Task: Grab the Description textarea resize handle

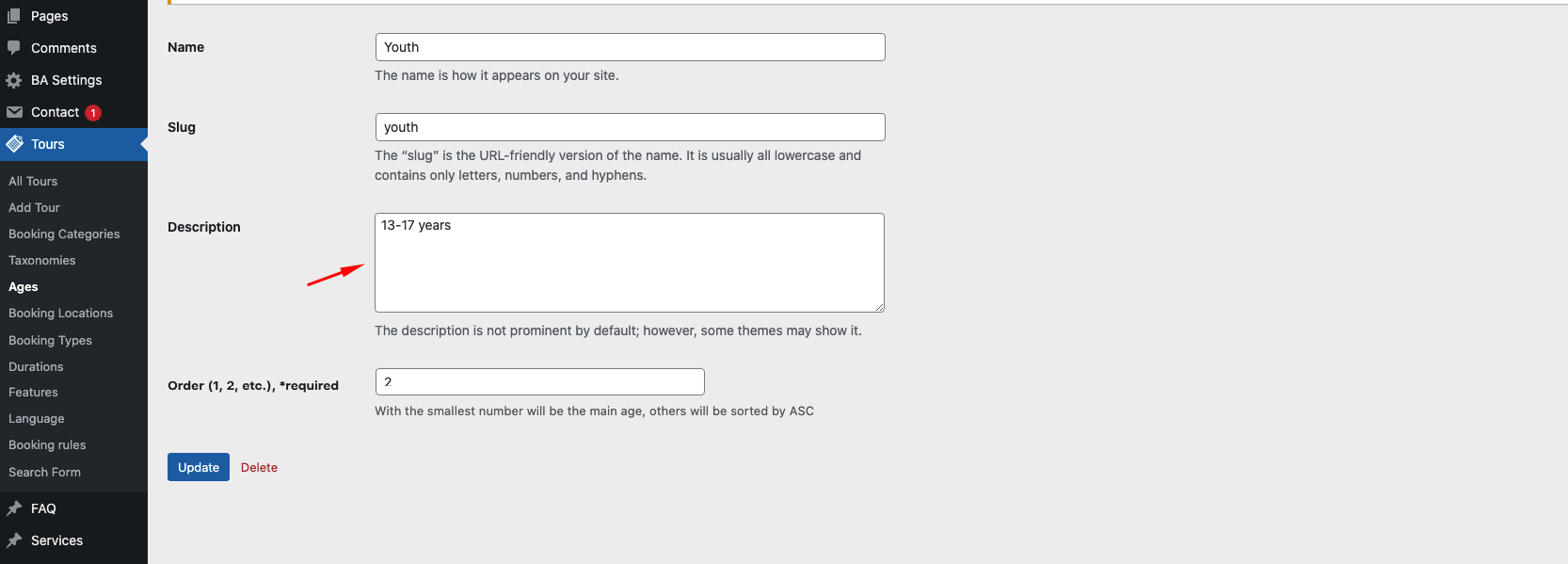Action: click(x=879, y=307)
